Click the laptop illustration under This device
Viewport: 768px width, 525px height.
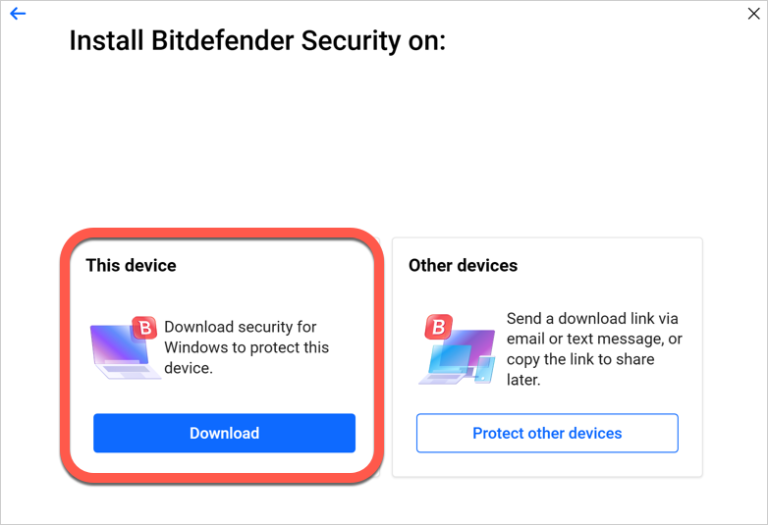click(118, 353)
